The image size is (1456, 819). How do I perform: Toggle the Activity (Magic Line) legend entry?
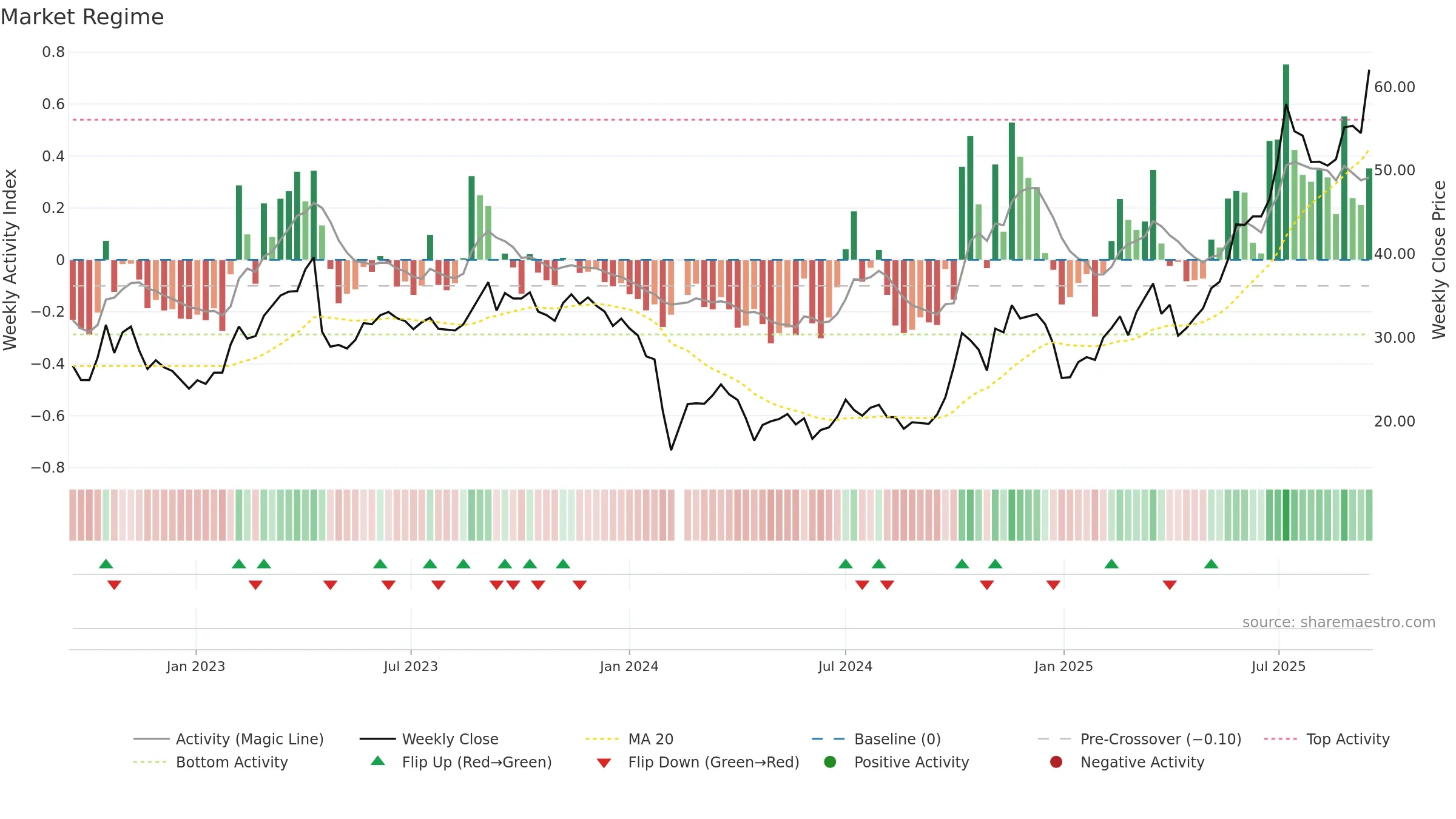[x=229, y=739]
